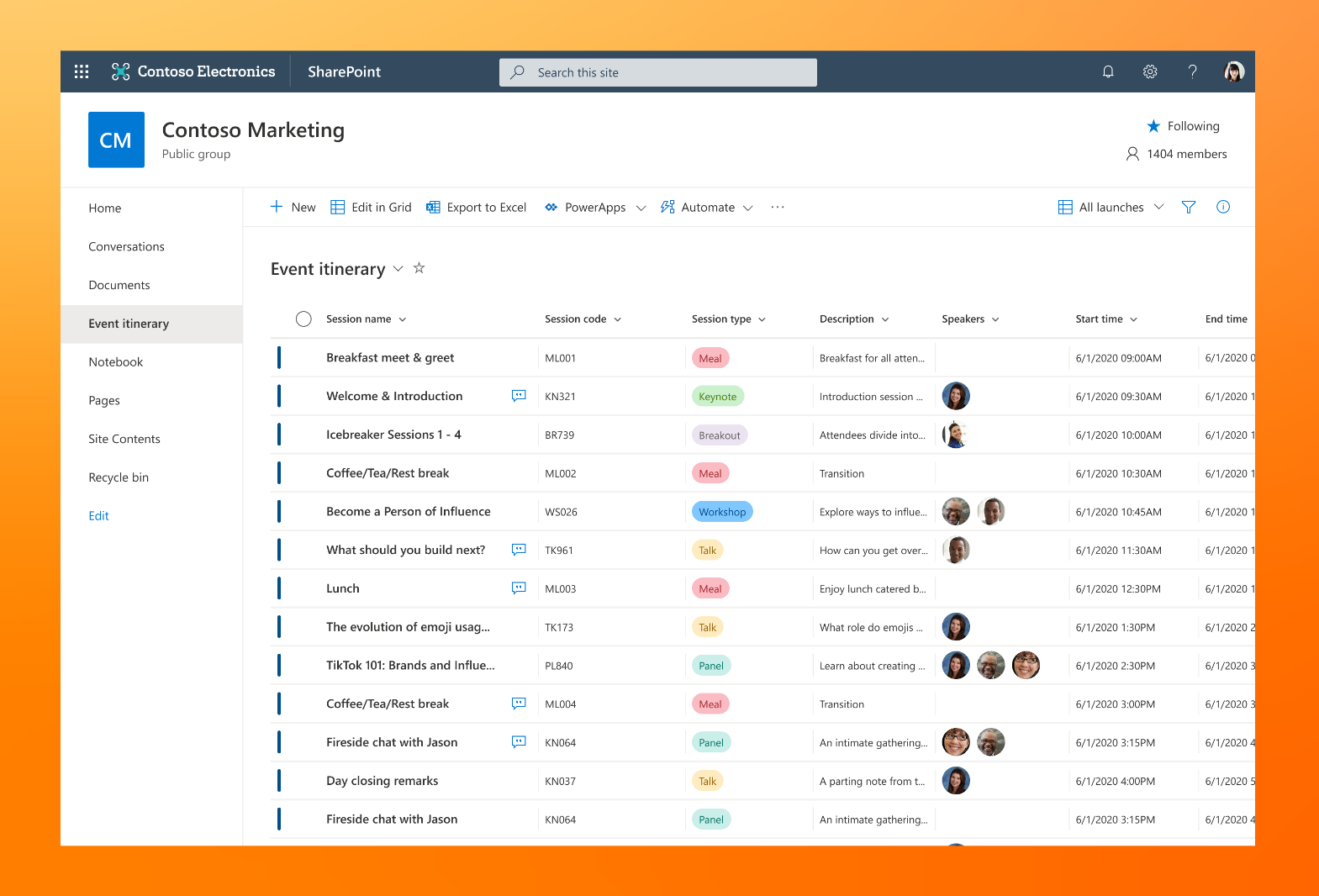Click the SharePoint app name
This screenshot has width=1319, height=896.
[344, 71]
